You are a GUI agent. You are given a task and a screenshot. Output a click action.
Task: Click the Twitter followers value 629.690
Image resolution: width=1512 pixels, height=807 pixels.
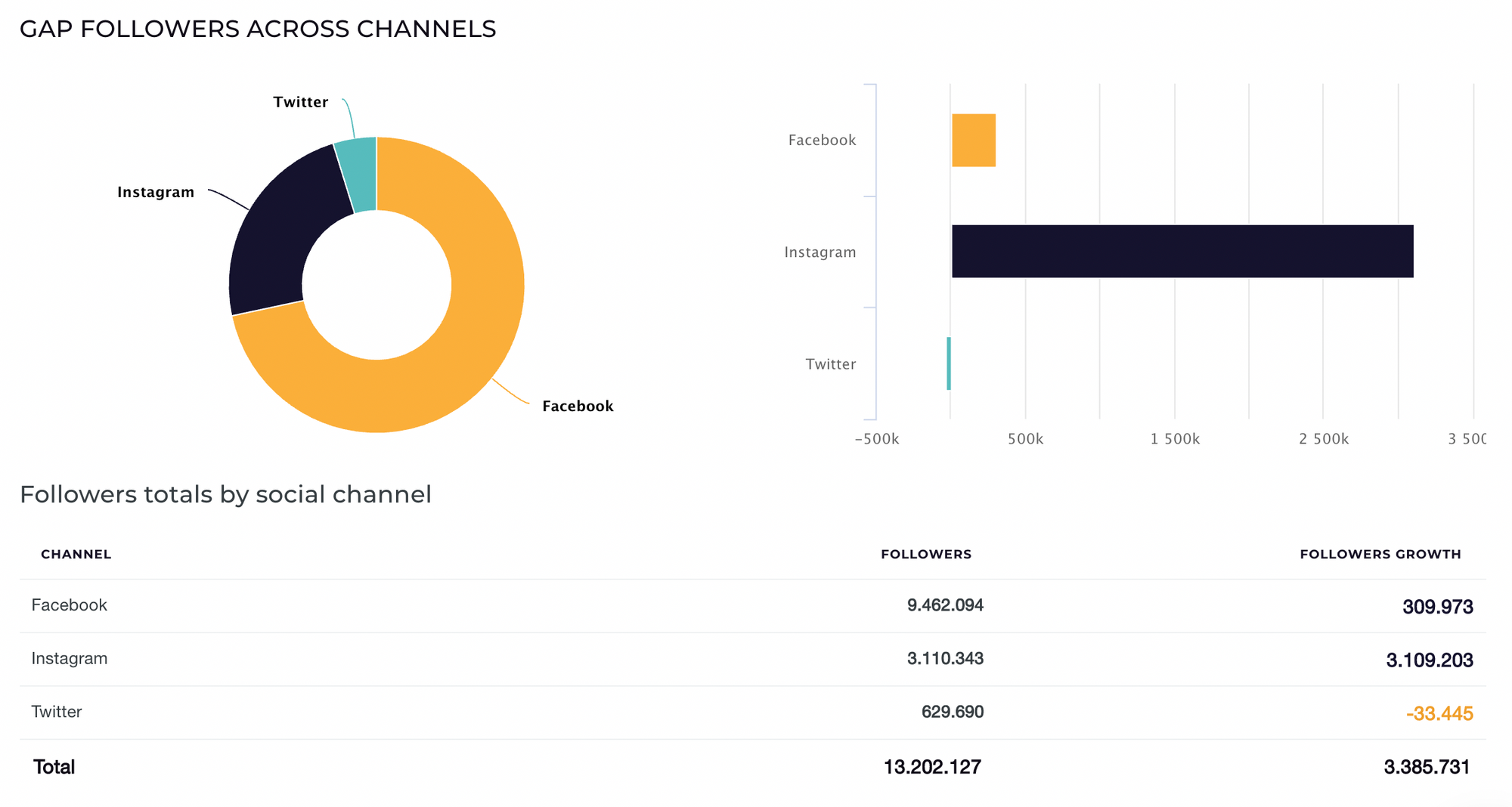click(953, 712)
